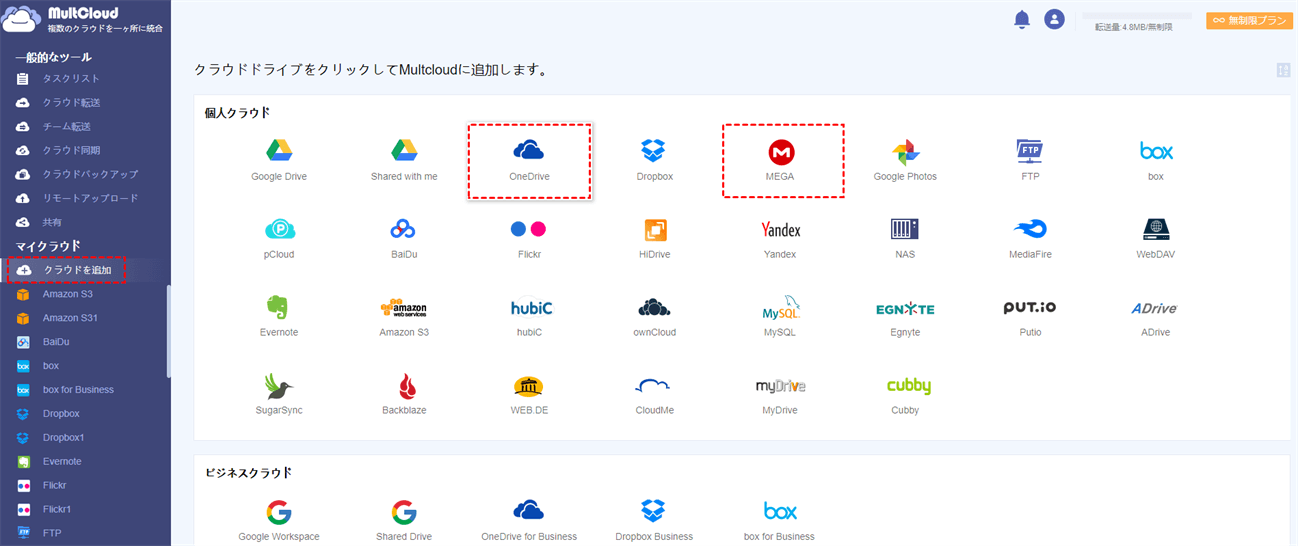1298x546 pixels.
Task: Add Dropbox personal cloud
Action: (x=654, y=160)
